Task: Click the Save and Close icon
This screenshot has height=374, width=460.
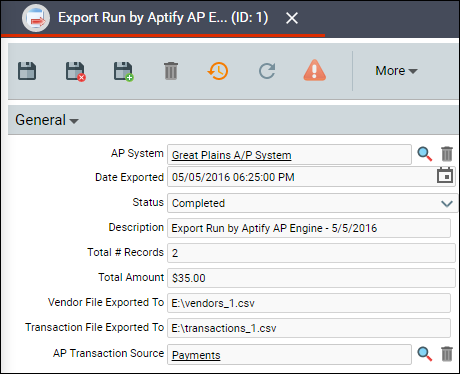Action: pyautogui.click(x=75, y=71)
